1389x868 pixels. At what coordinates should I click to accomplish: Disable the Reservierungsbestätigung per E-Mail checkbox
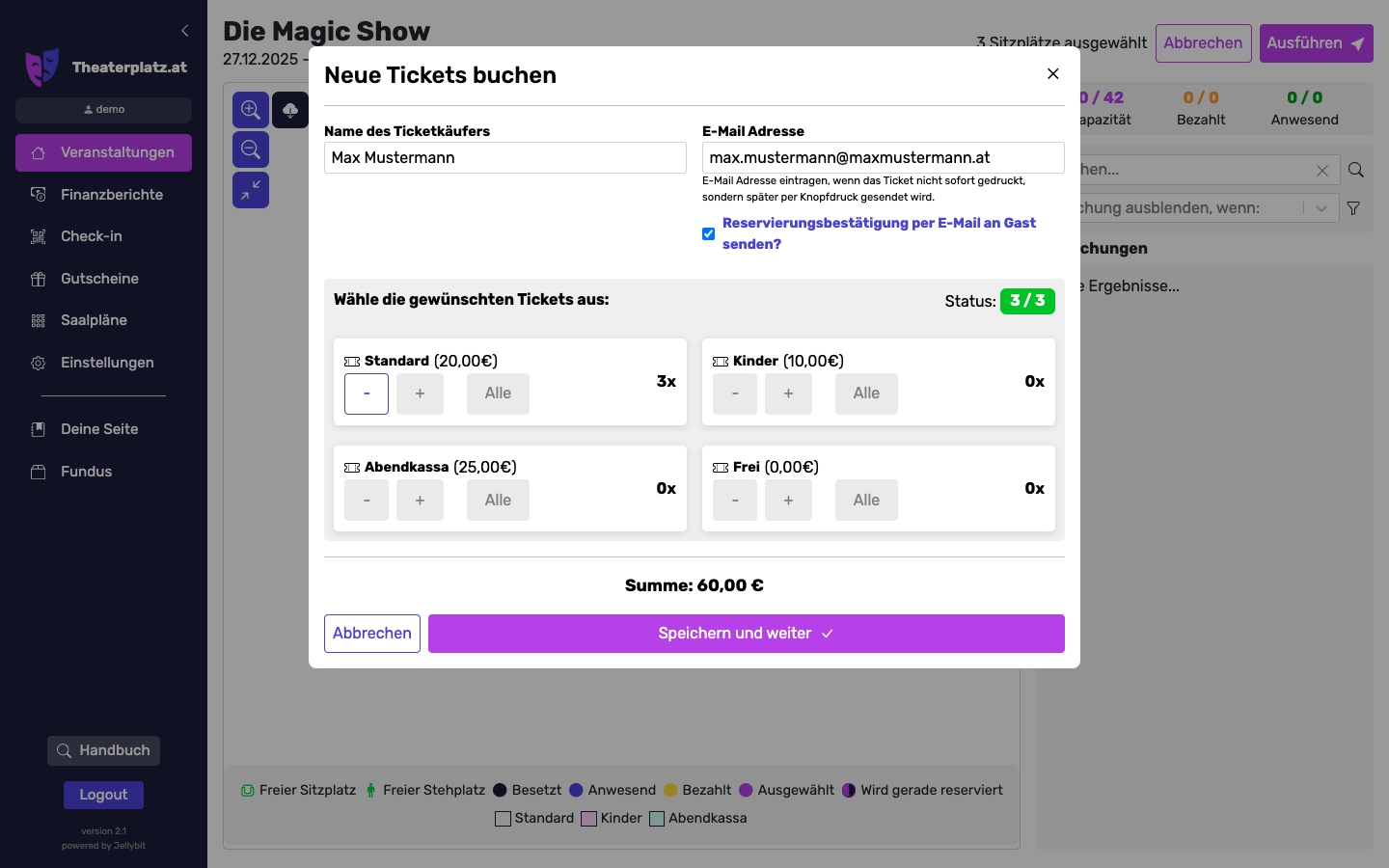click(709, 234)
